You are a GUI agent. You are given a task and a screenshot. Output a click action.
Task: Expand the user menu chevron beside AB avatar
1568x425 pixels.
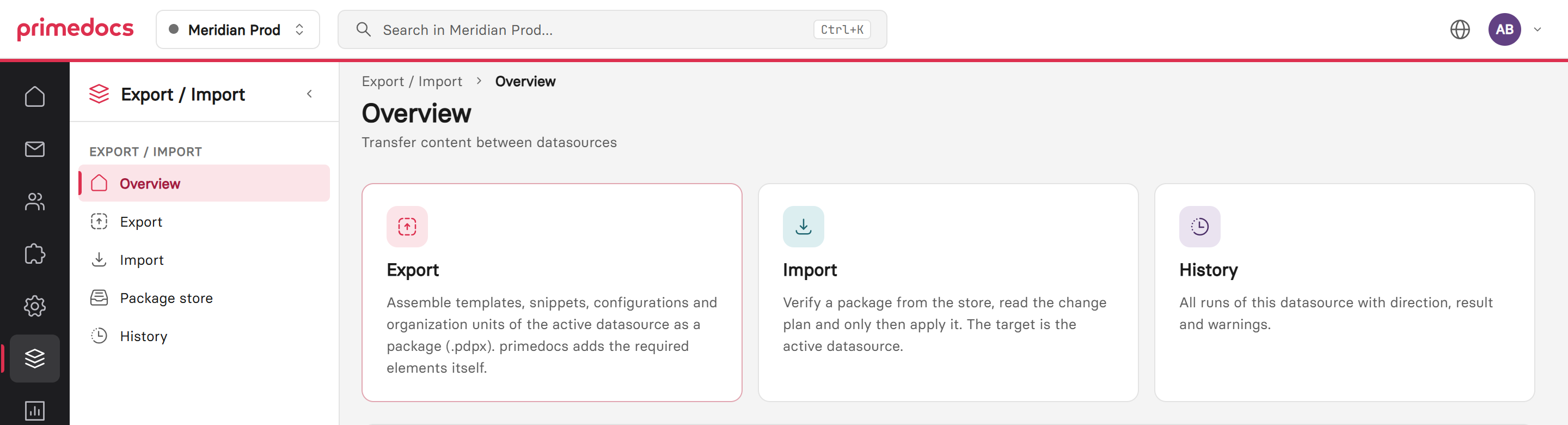1537,29
